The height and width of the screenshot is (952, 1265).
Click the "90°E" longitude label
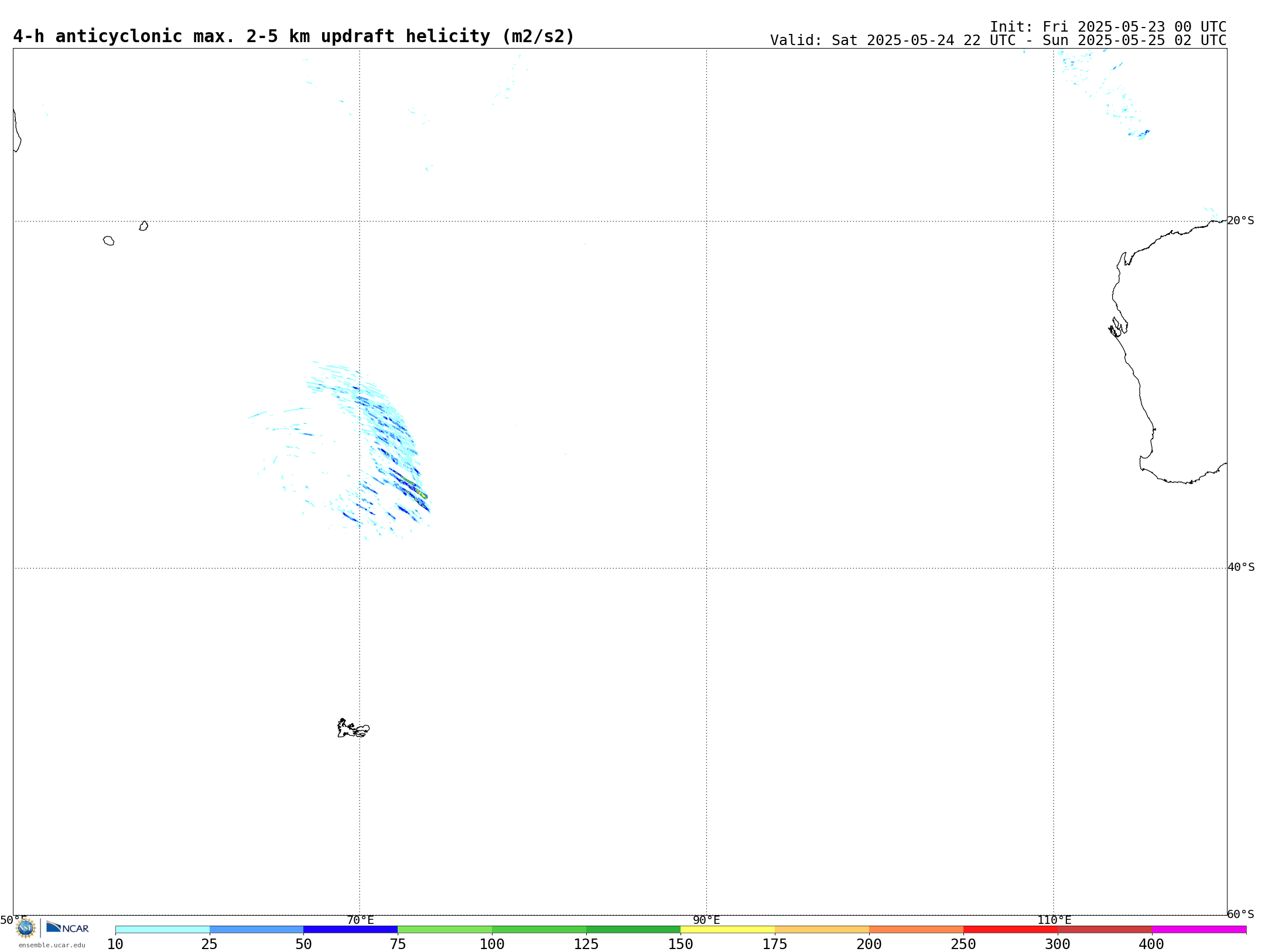706,920
